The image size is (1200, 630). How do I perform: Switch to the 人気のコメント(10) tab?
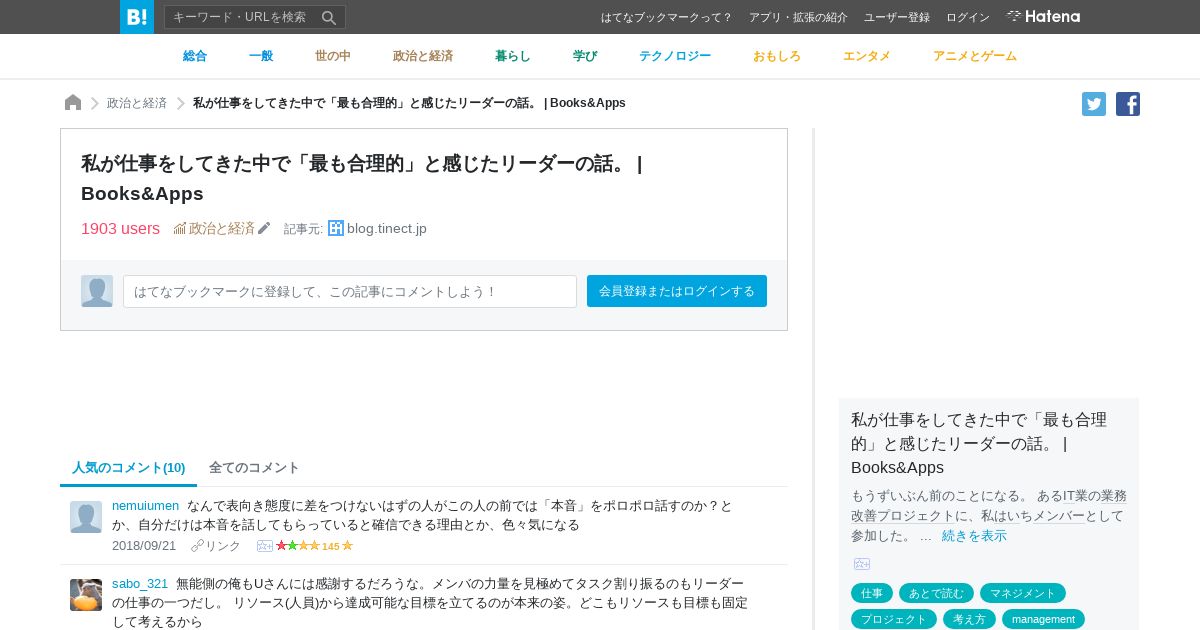(129, 468)
